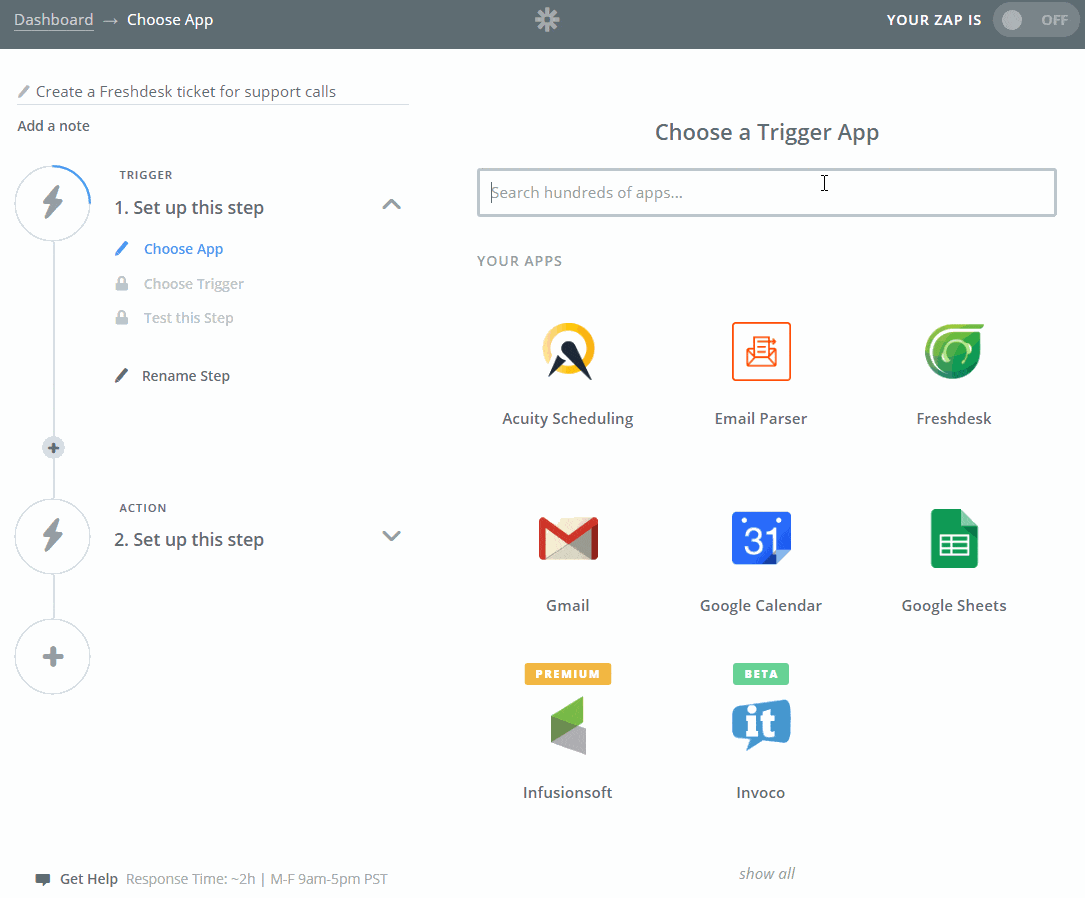Click the Get Help chat bubble icon

click(43, 879)
